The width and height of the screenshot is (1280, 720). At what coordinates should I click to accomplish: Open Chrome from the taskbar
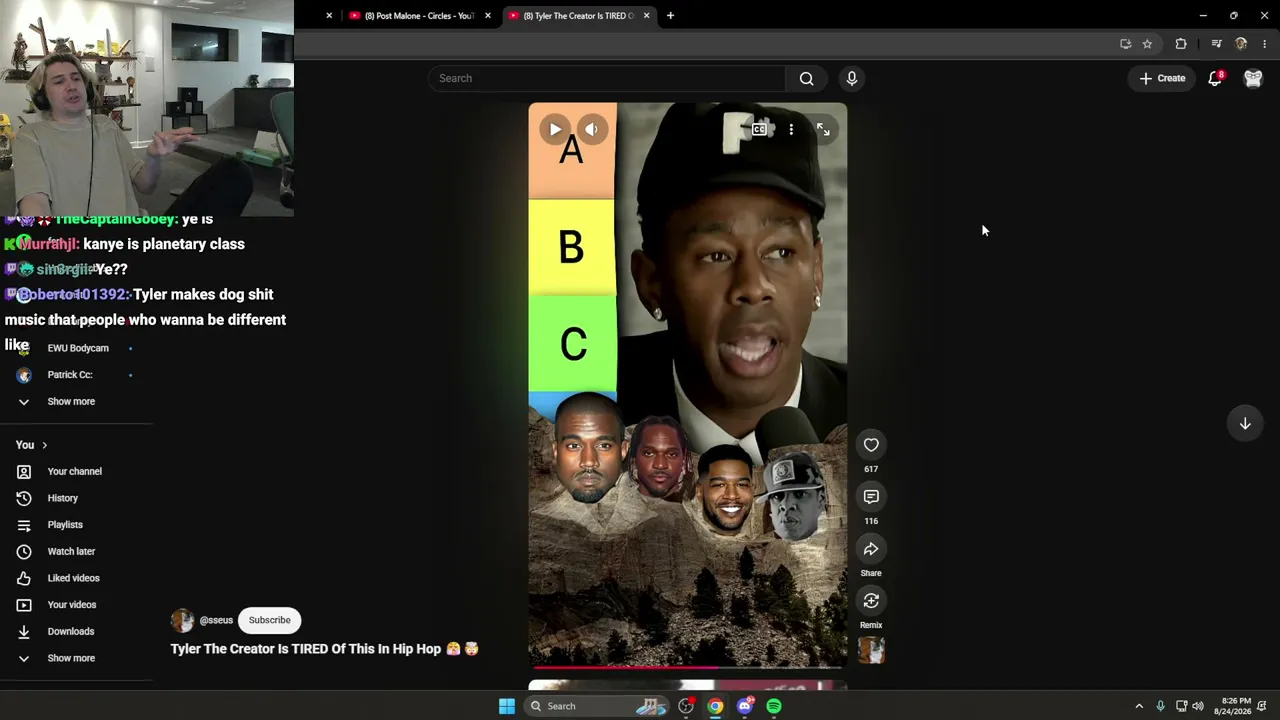(715, 706)
